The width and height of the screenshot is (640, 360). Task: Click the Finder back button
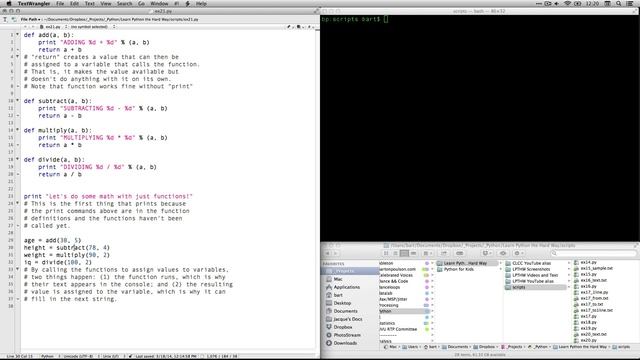click(327, 253)
